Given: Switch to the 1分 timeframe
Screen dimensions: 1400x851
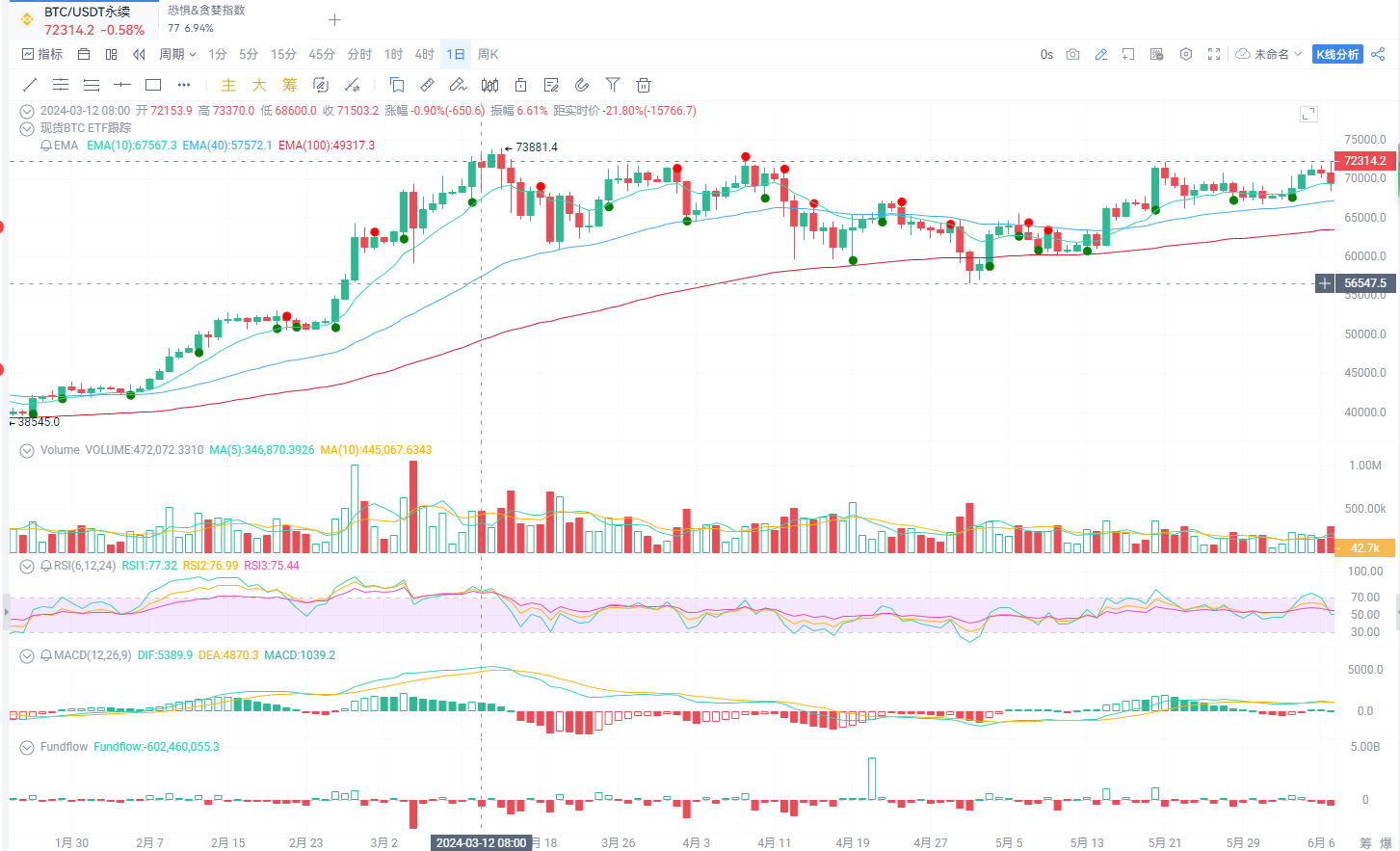Looking at the screenshot, I should 218,55.
